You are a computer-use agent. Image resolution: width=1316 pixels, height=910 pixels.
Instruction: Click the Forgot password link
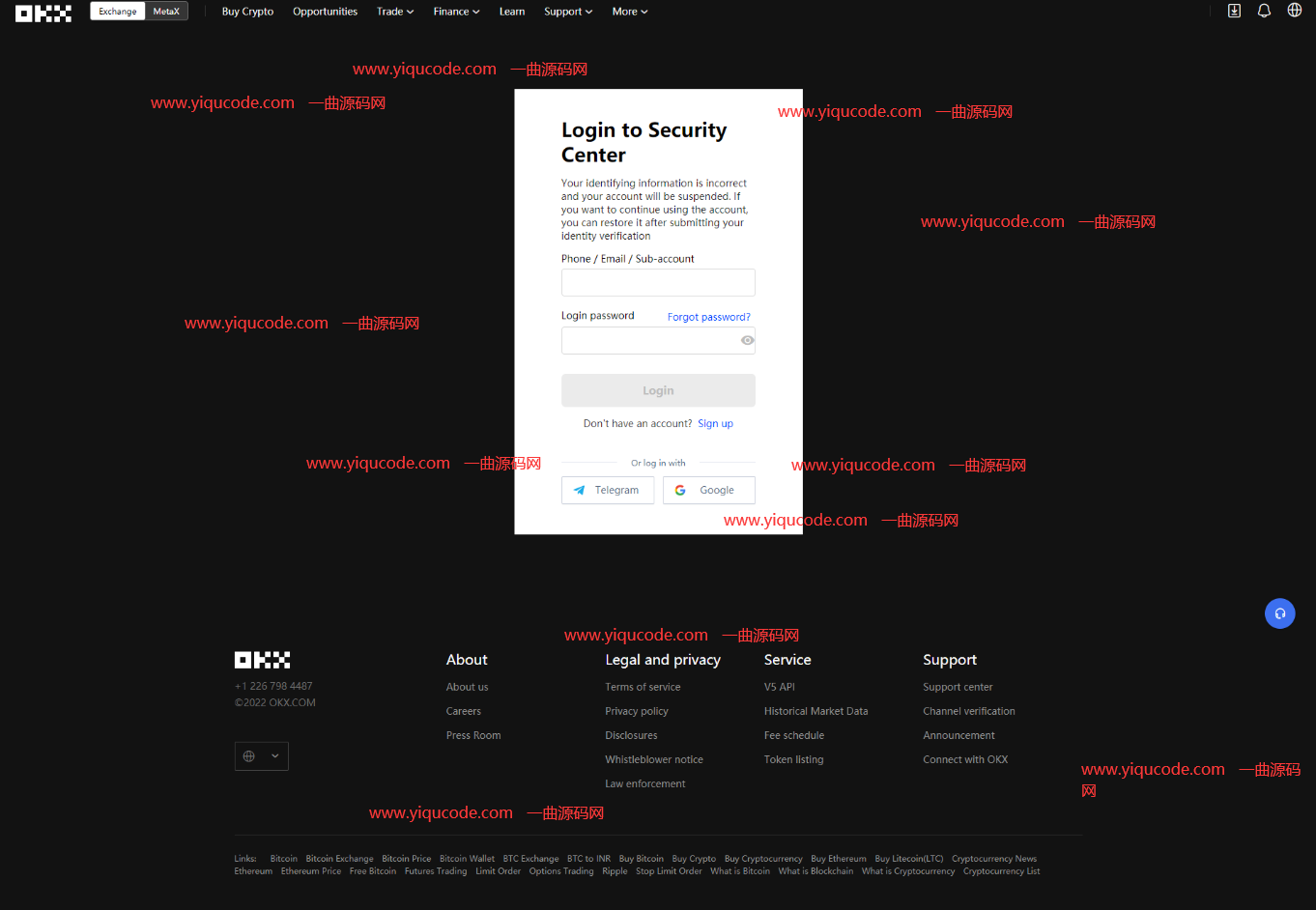tap(709, 317)
